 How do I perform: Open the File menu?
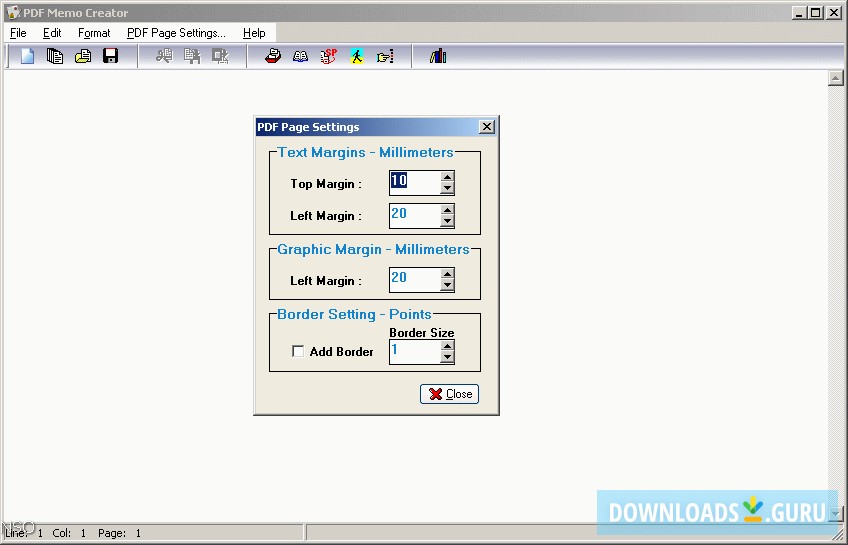18,33
